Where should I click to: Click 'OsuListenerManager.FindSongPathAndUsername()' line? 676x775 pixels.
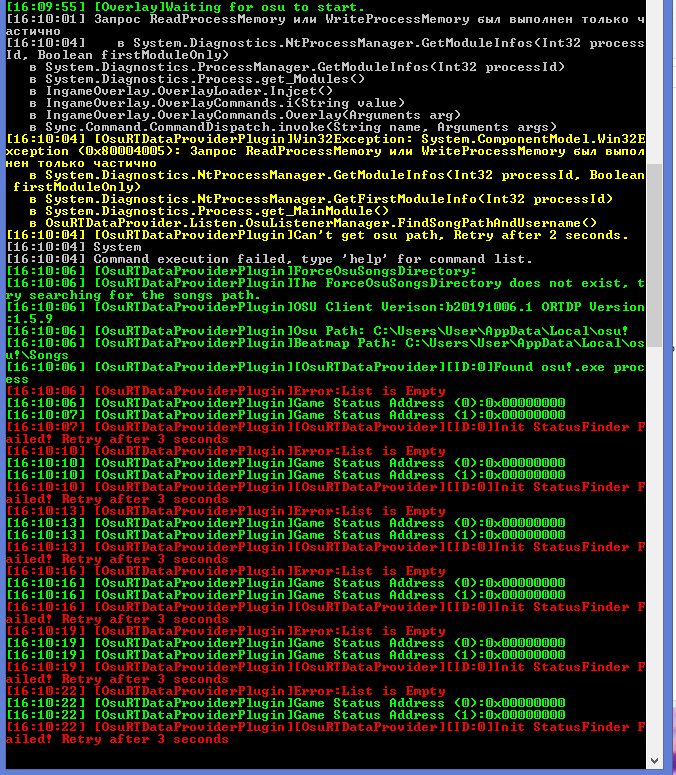coord(313,223)
